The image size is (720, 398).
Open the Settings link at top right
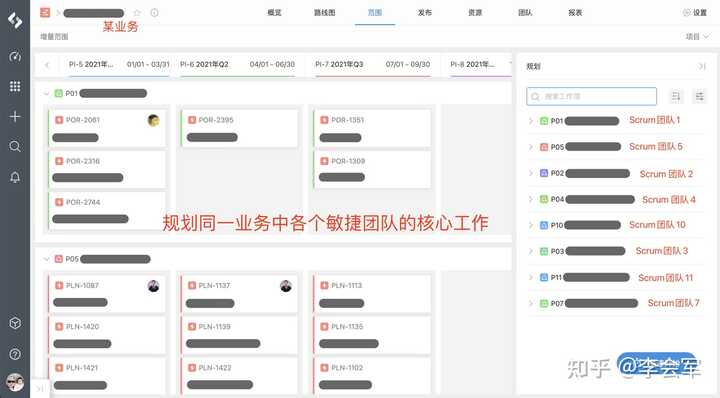(x=695, y=13)
